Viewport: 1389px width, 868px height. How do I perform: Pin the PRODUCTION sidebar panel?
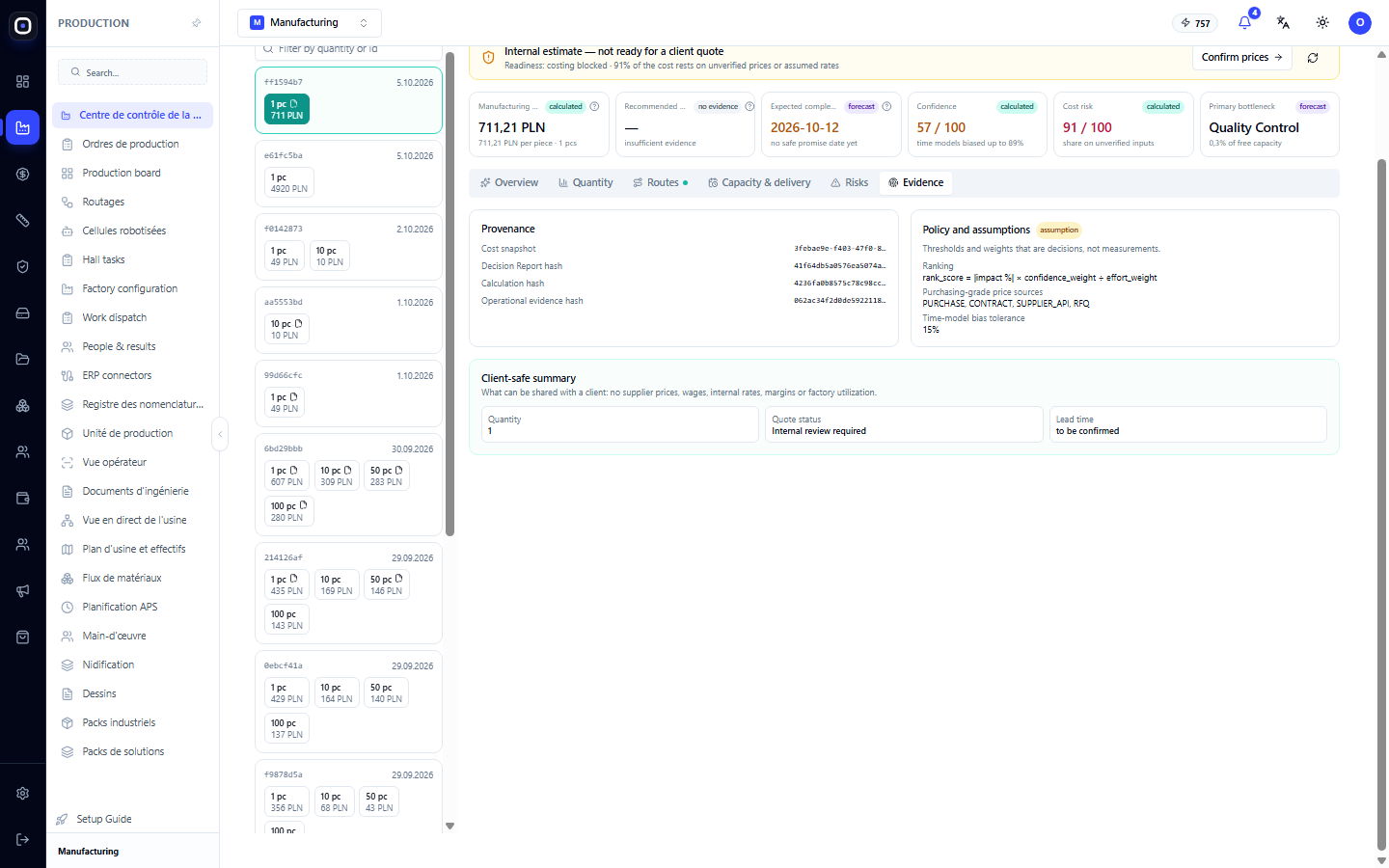[x=197, y=23]
